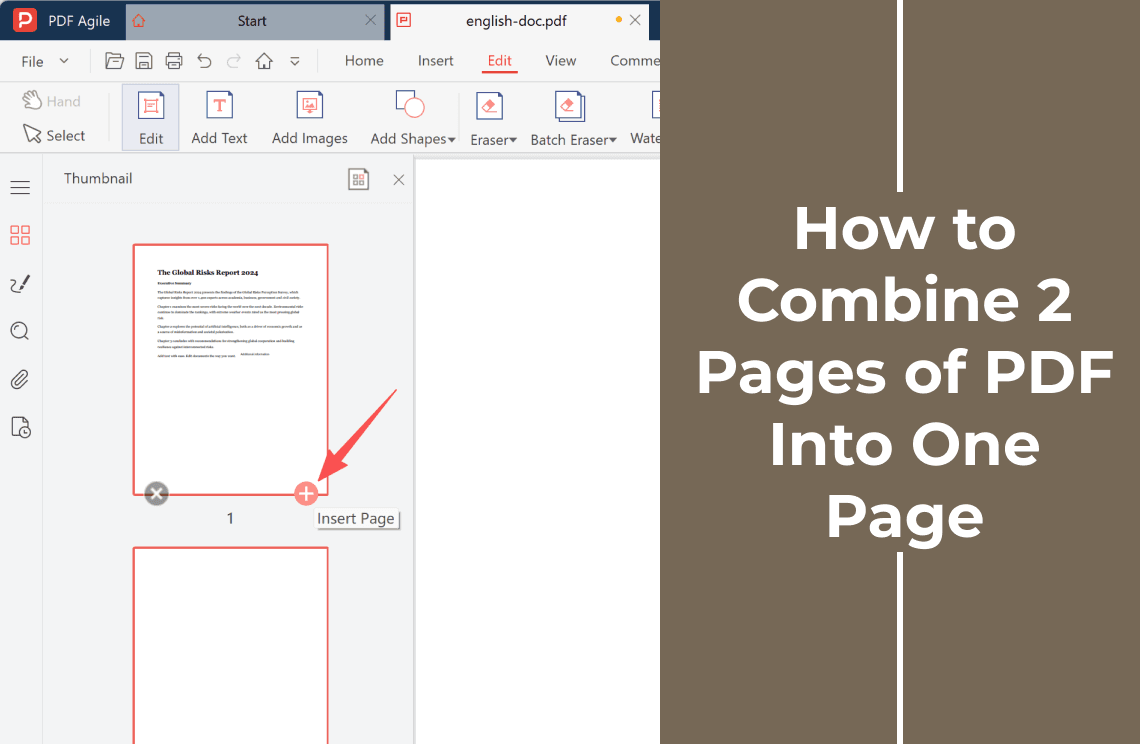Screen dimensions: 1140x744
Task: Click the red plus Insert Page button
Action: coord(306,494)
